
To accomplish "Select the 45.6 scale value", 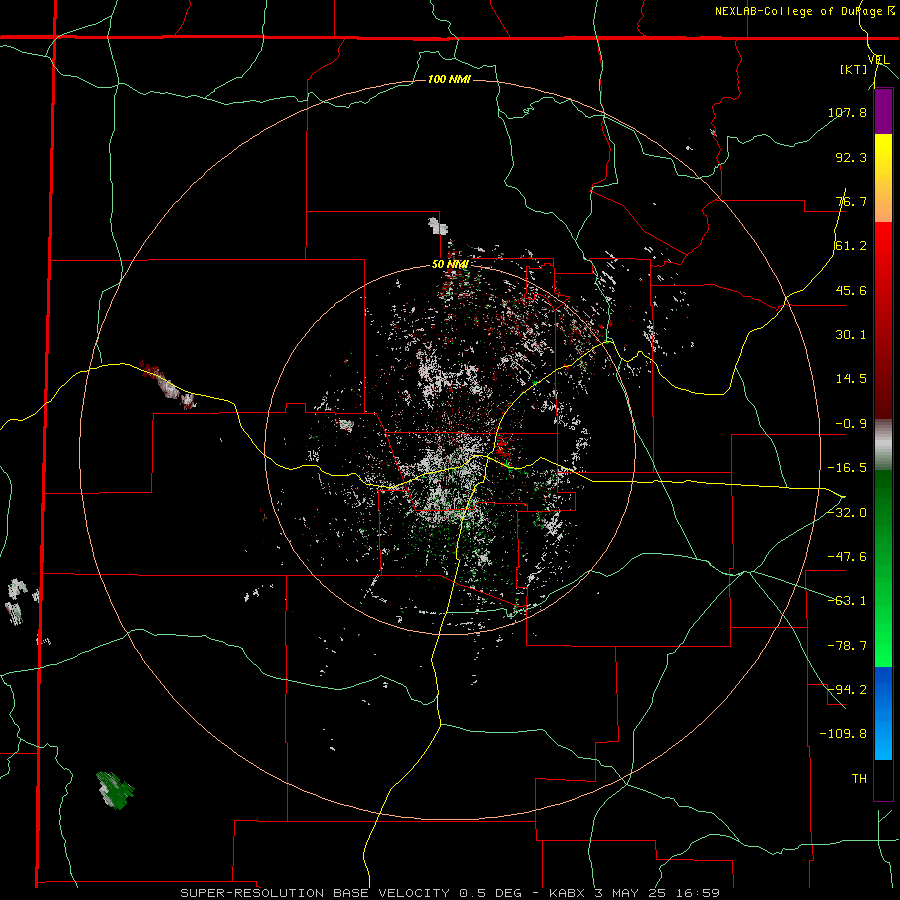I will click(851, 290).
